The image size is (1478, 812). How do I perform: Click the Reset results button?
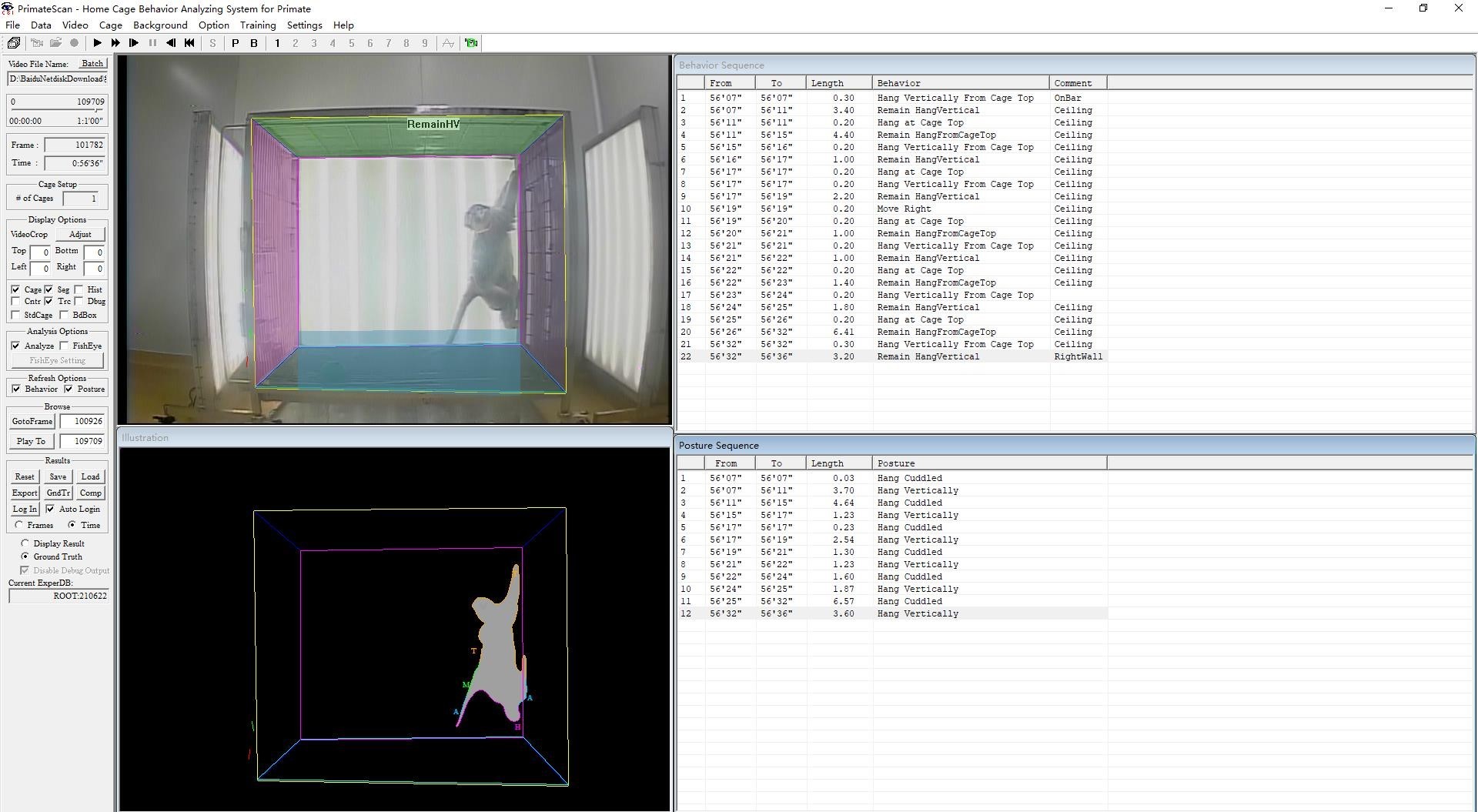[x=25, y=476]
